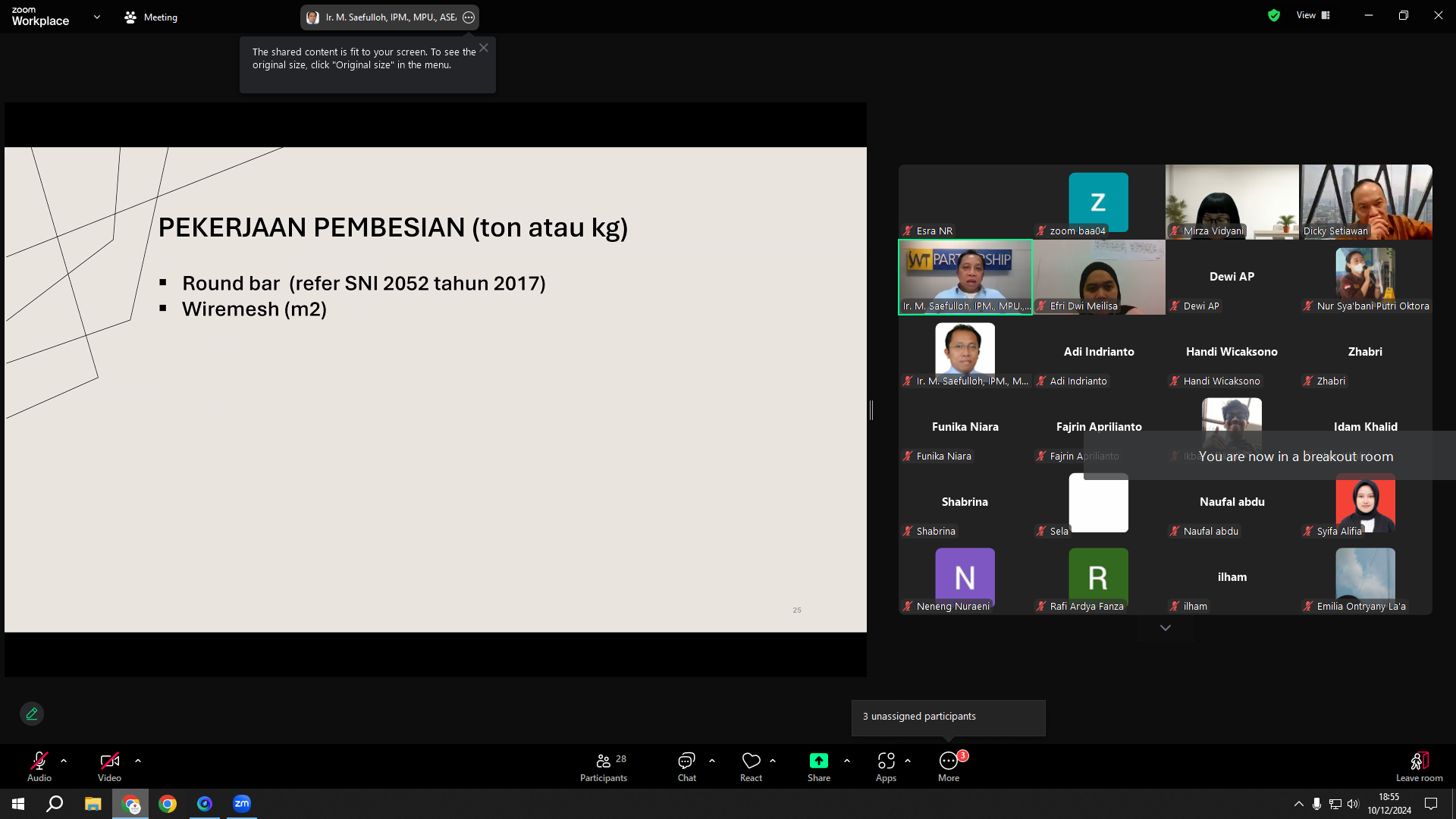Click the green annotate pencil icon
Image resolution: width=1456 pixels, height=819 pixels.
(x=32, y=714)
